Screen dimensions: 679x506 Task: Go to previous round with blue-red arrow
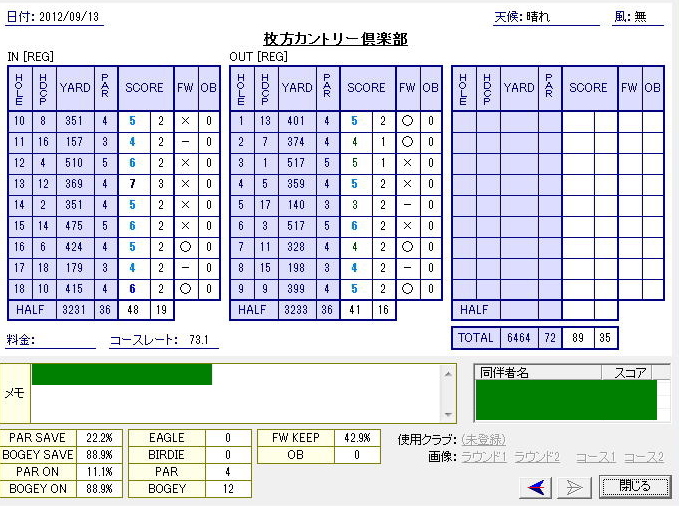[x=536, y=487]
